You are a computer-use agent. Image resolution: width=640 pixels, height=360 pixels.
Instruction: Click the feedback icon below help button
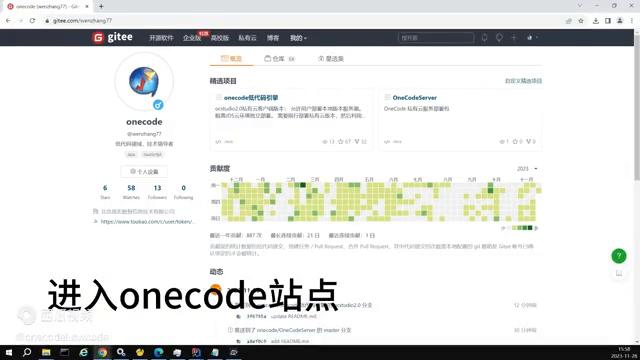tap(619, 273)
